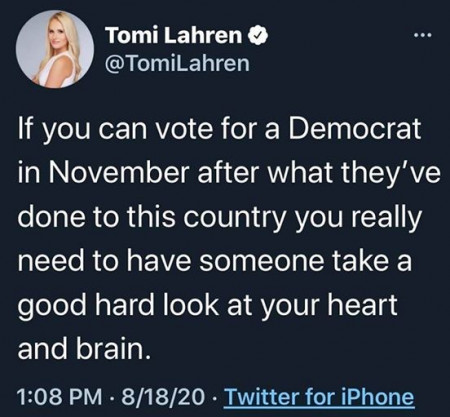Open the @TomiLahren handle

(x=177, y=63)
